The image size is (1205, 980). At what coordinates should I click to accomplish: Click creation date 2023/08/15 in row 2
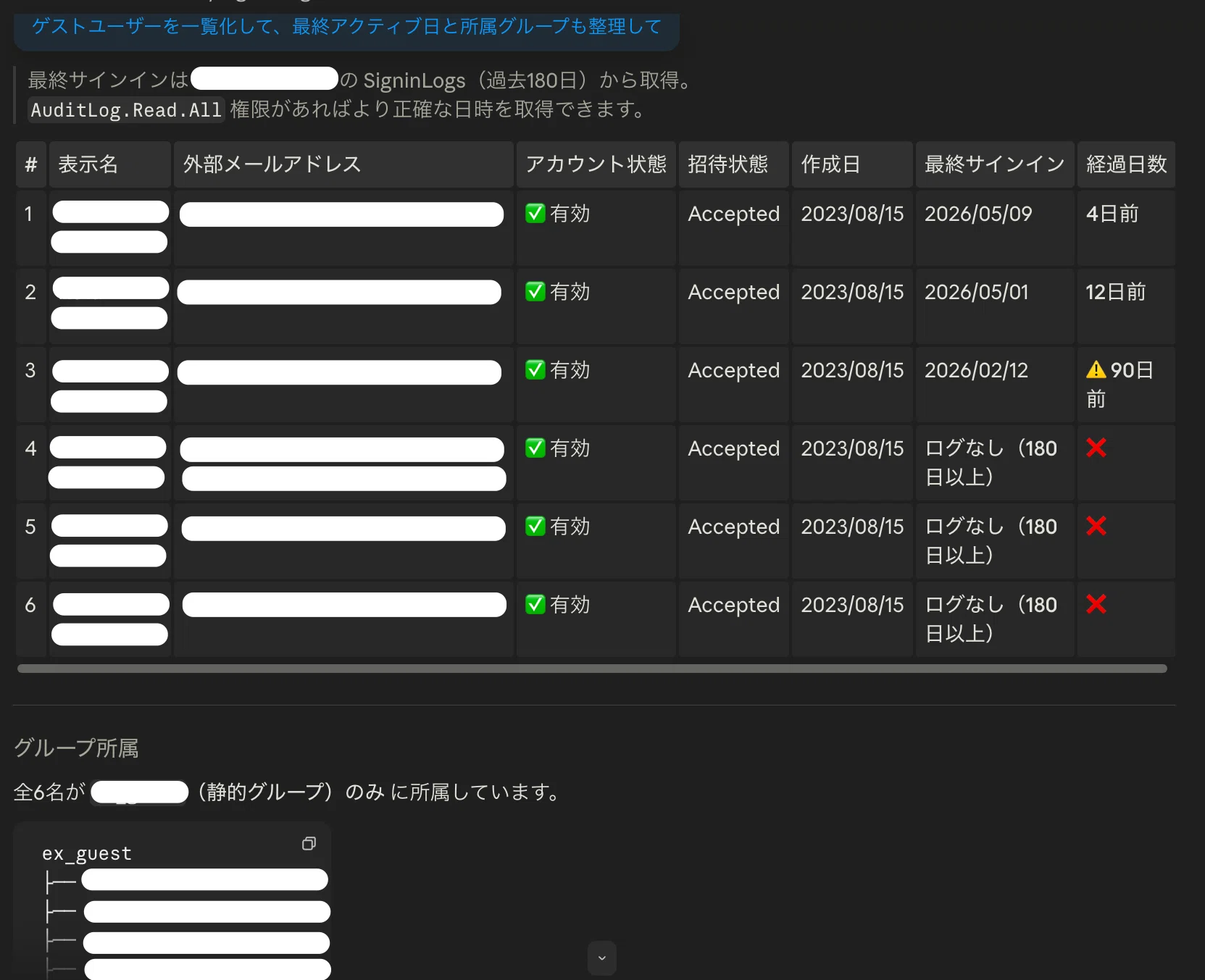(852, 292)
